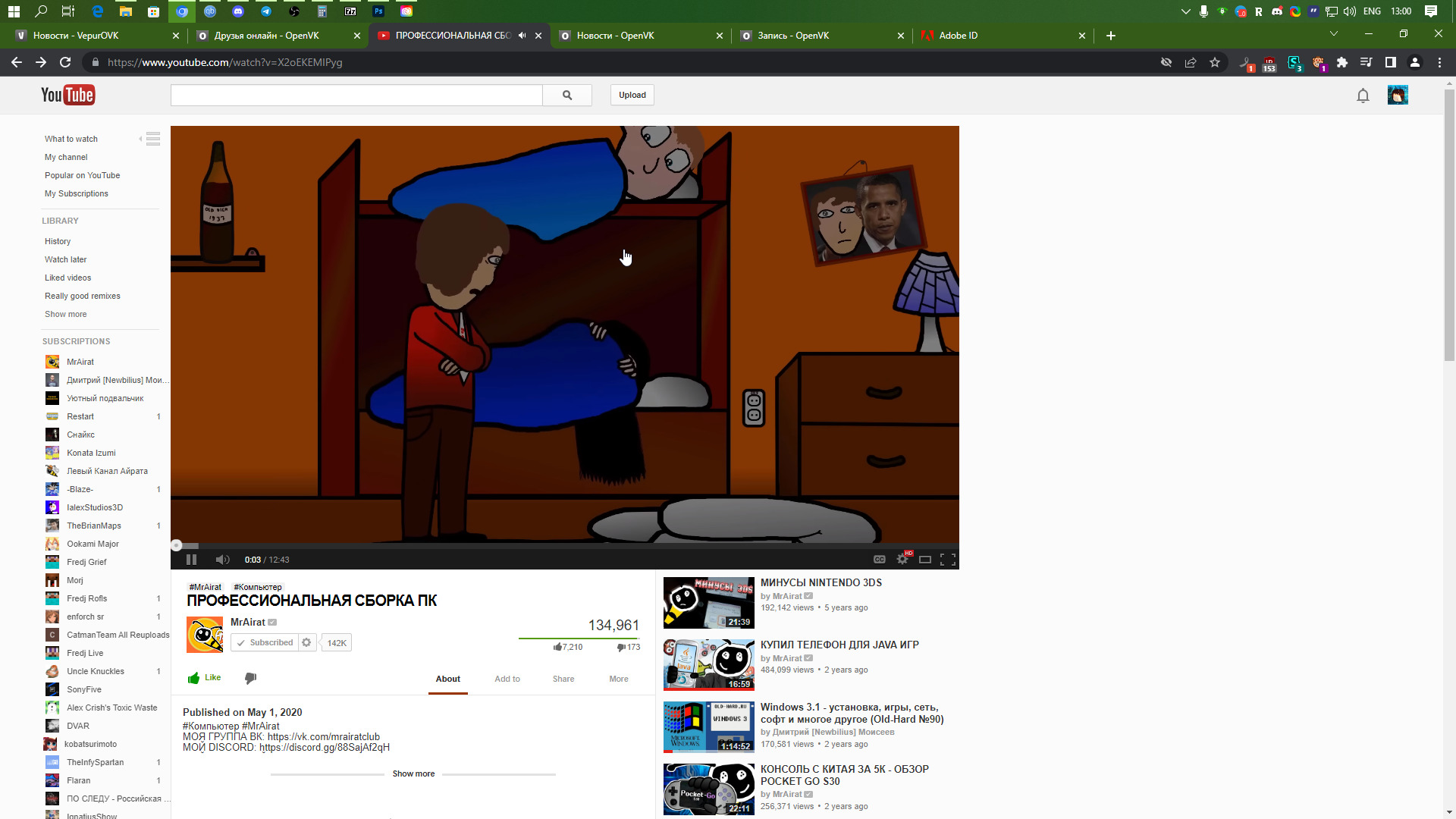Image resolution: width=1456 pixels, height=819 pixels.
Task: Enter fullscreen video mode
Action: [947, 560]
